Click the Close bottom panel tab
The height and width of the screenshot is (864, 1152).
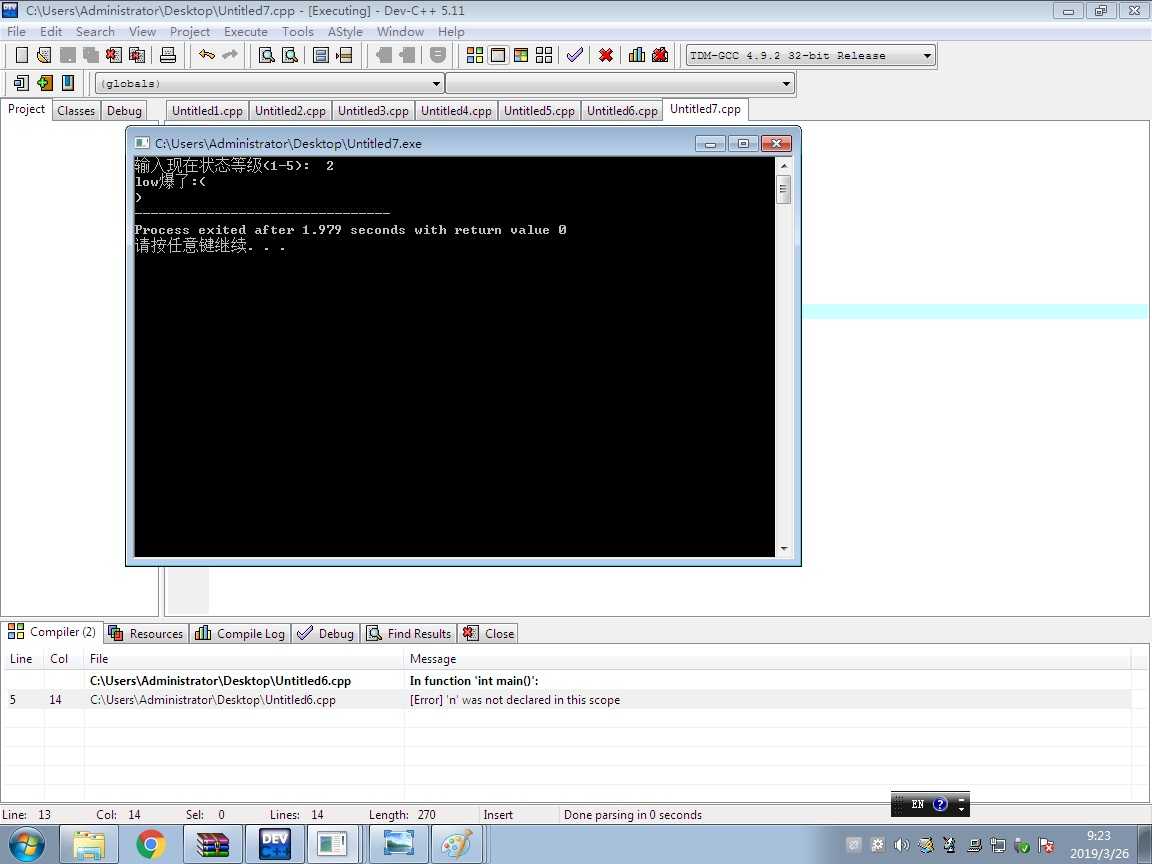[x=489, y=633]
